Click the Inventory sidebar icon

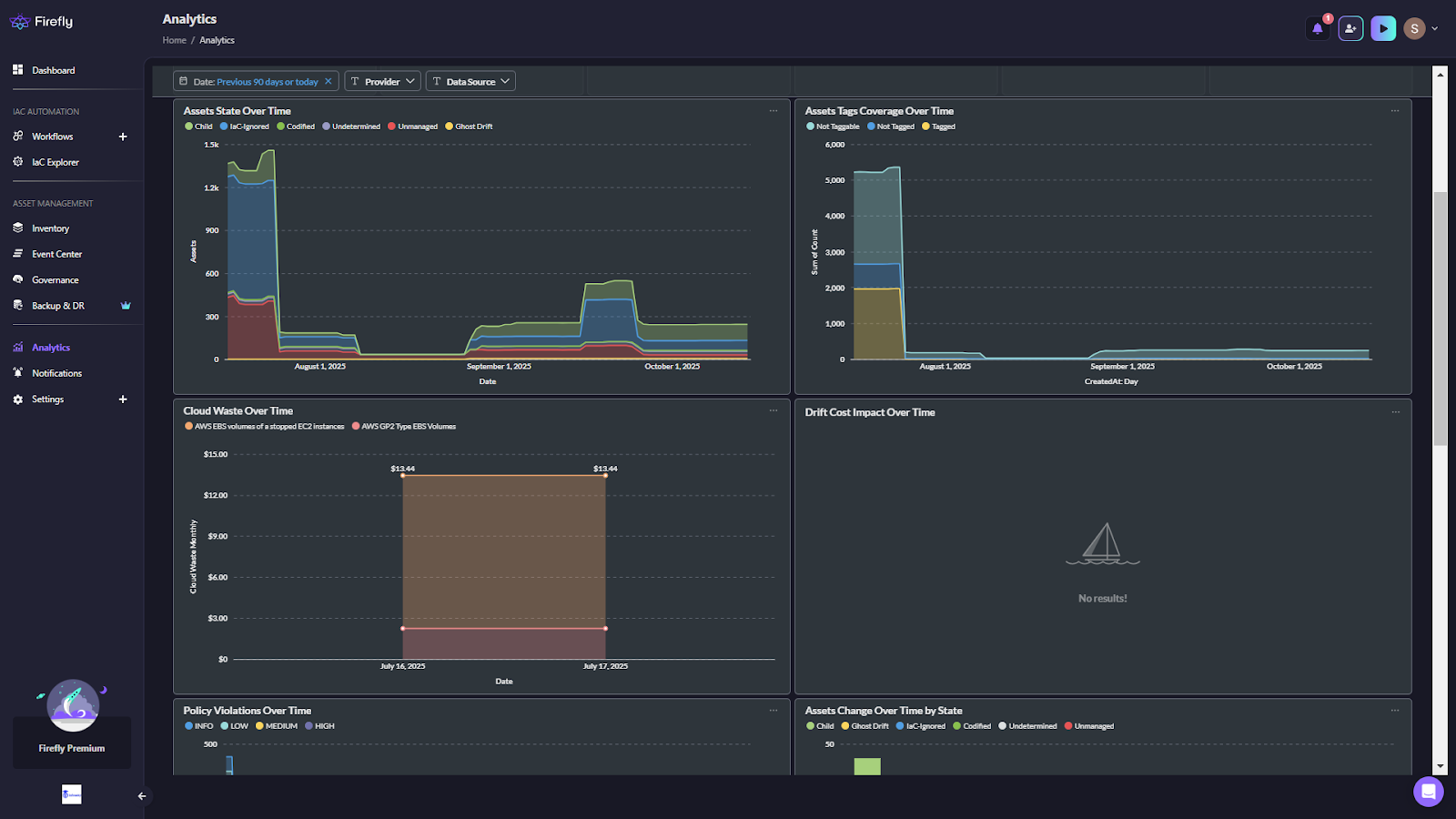(x=17, y=227)
